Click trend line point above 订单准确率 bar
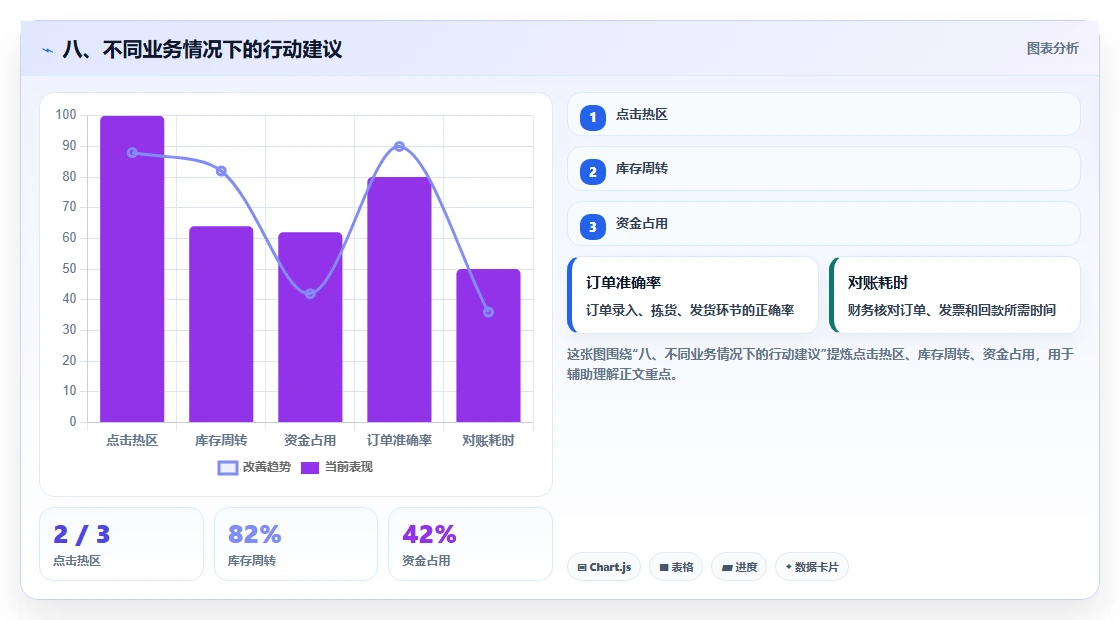Image resolution: width=1120 pixels, height=620 pixels. [399, 146]
